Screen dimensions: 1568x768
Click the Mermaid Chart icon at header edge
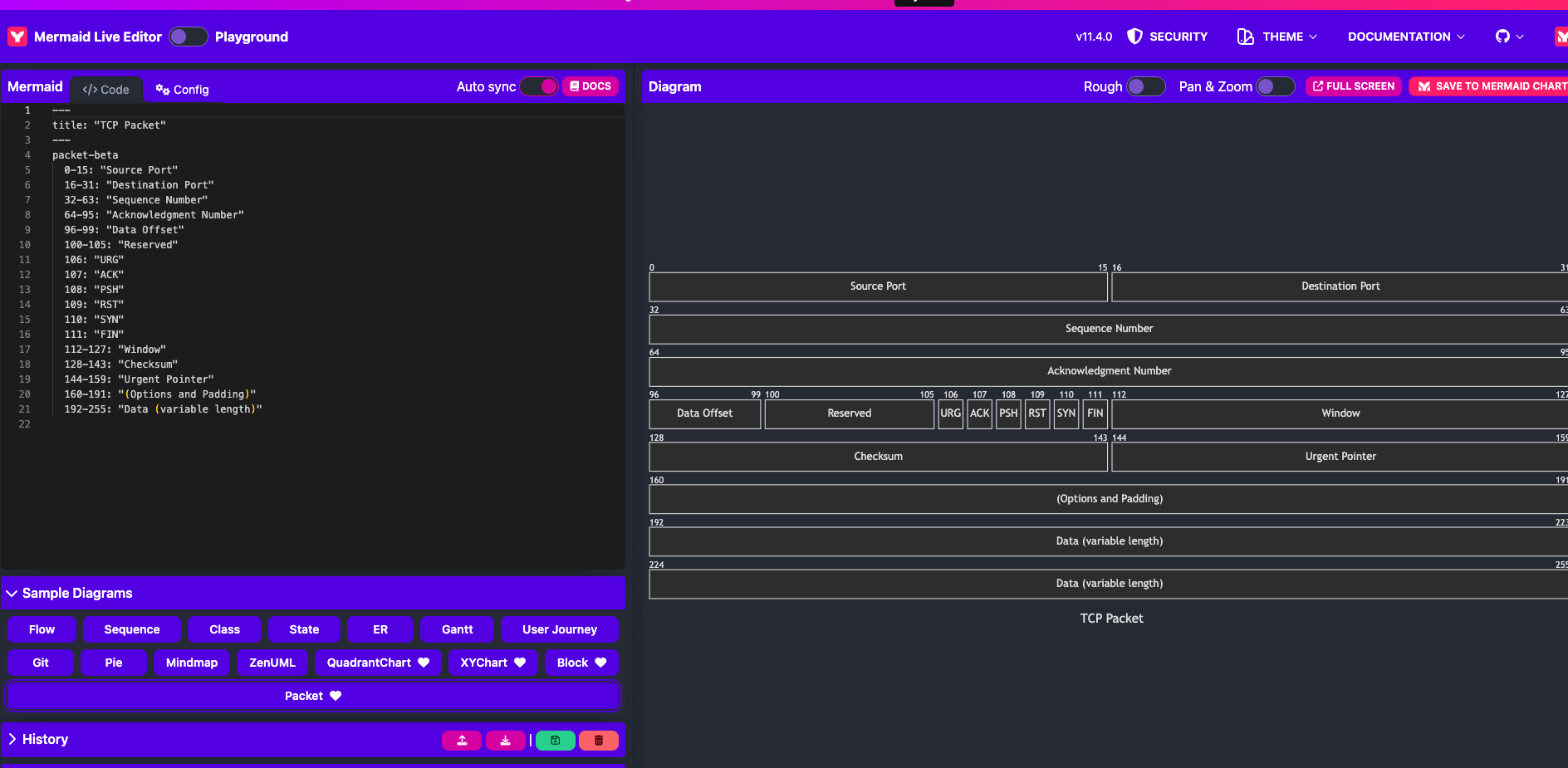tap(1561, 37)
